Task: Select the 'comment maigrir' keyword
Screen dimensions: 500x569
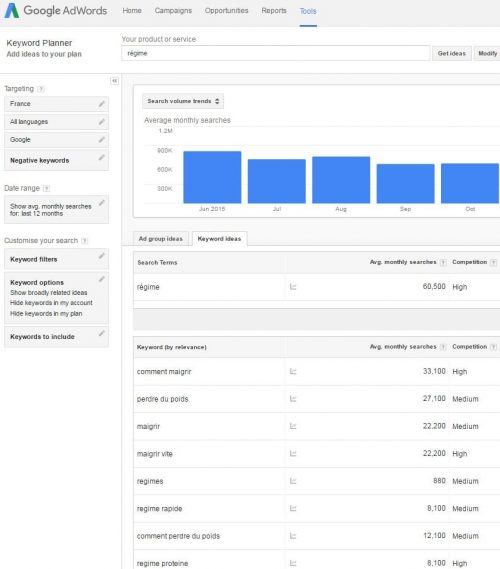Action: click(x=164, y=372)
